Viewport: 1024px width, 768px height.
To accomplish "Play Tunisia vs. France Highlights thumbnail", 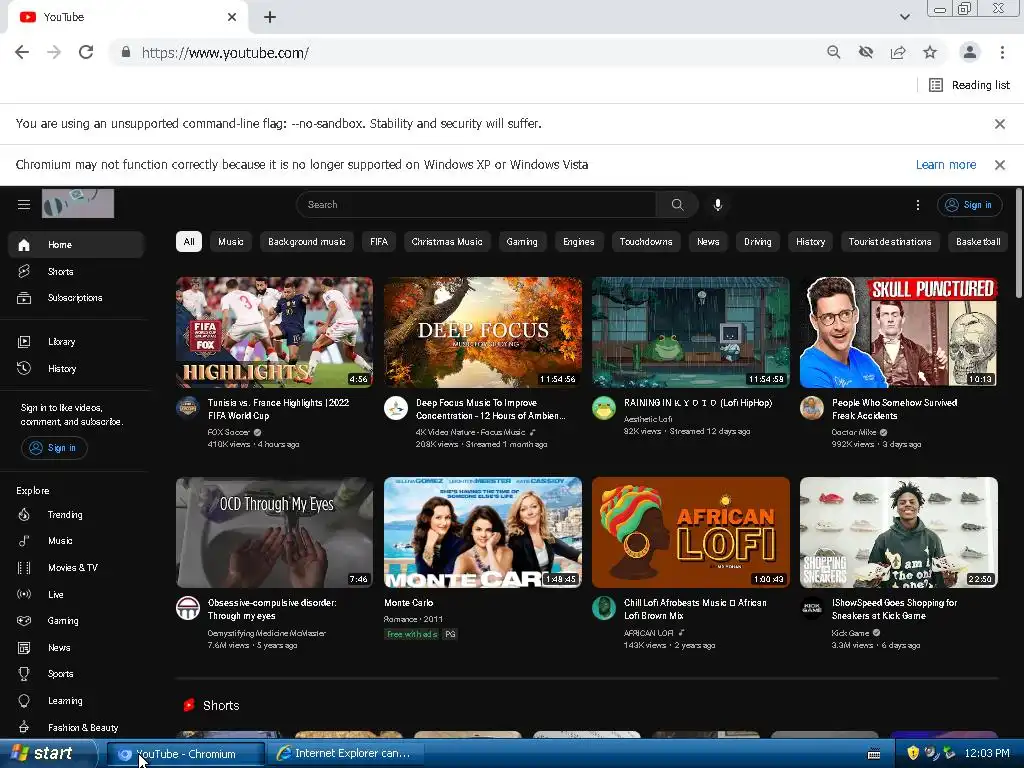I will point(274,332).
